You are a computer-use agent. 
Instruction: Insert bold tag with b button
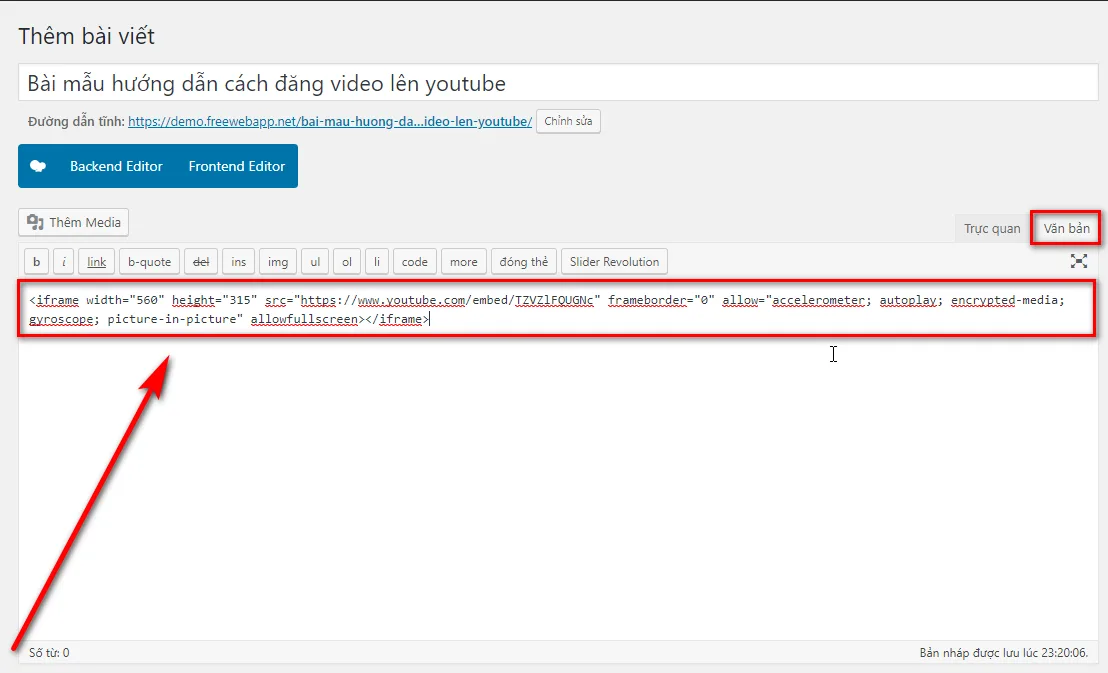(36, 262)
